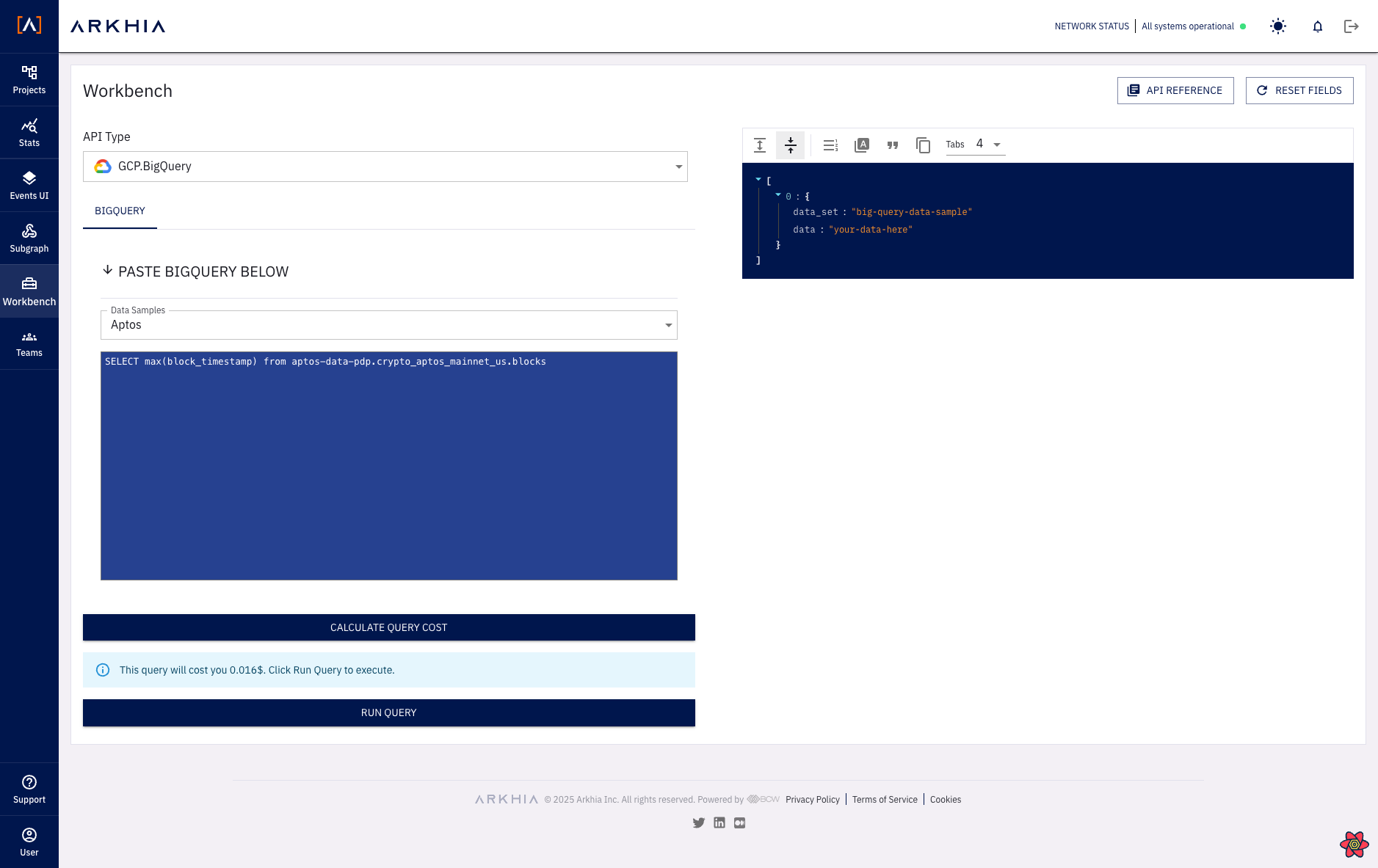
Task: Click 'All systems operational' status text
Action: (x=1188, y=26)
